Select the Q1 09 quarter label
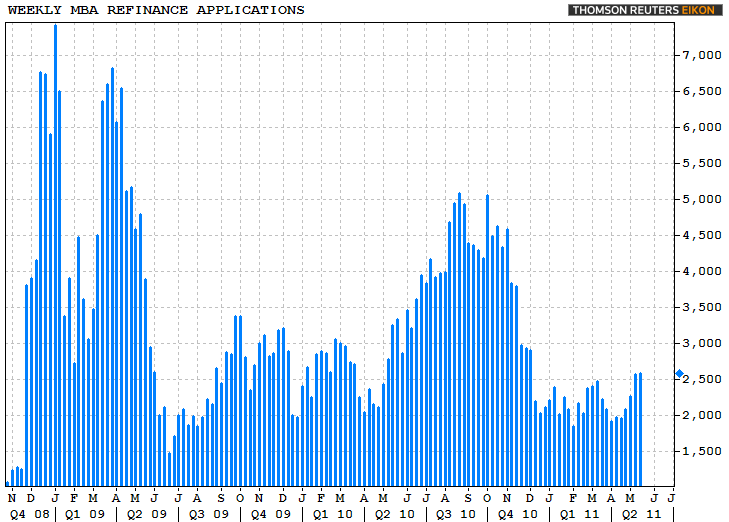The image size is (729, 522). [x=83, y=514]
